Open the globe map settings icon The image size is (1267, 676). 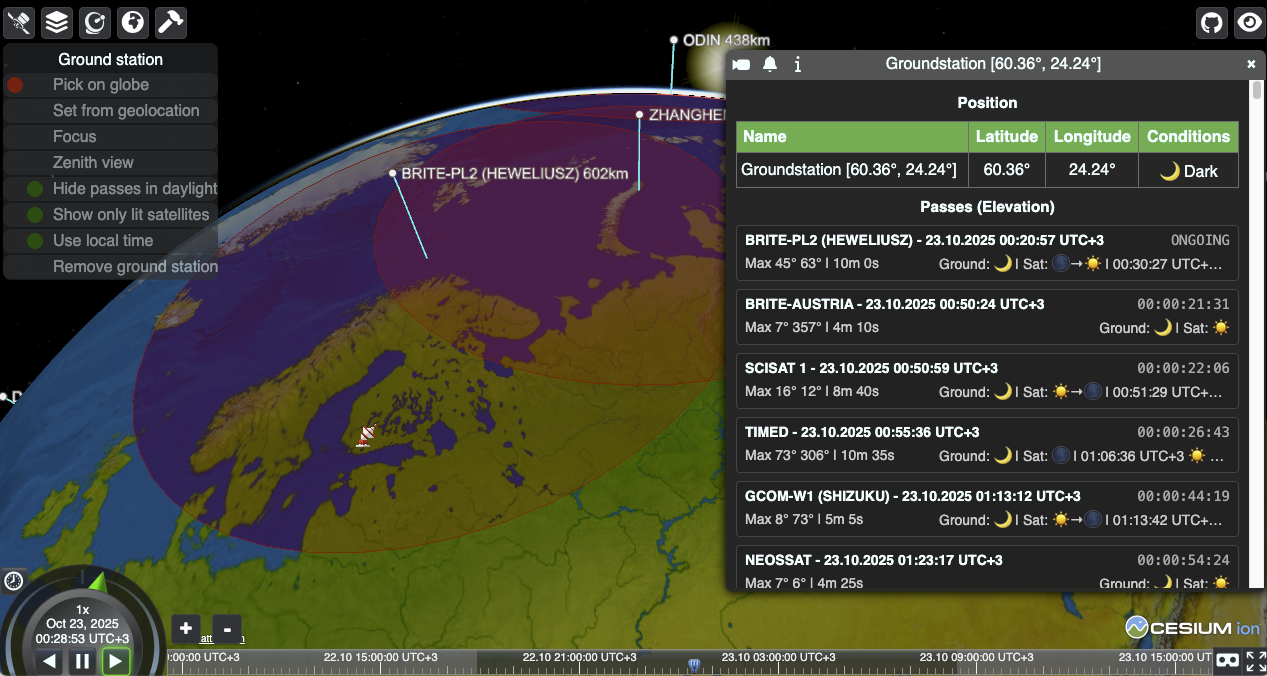[133, 21]
